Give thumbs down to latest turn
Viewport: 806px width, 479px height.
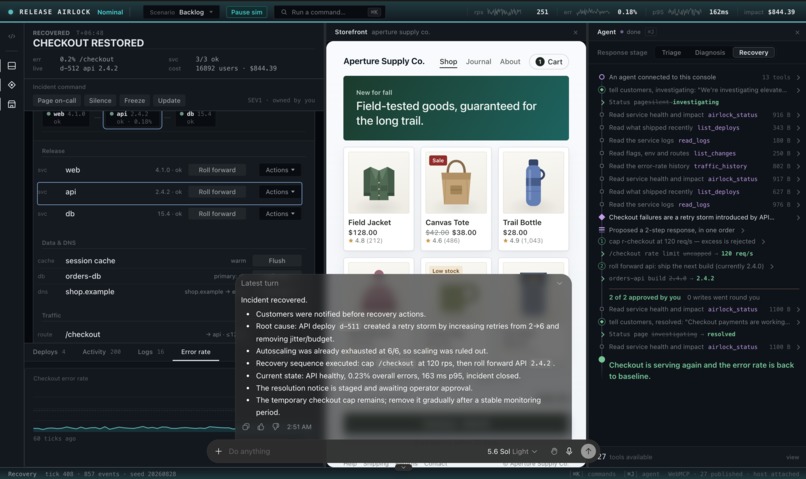(x=276, y=427)
